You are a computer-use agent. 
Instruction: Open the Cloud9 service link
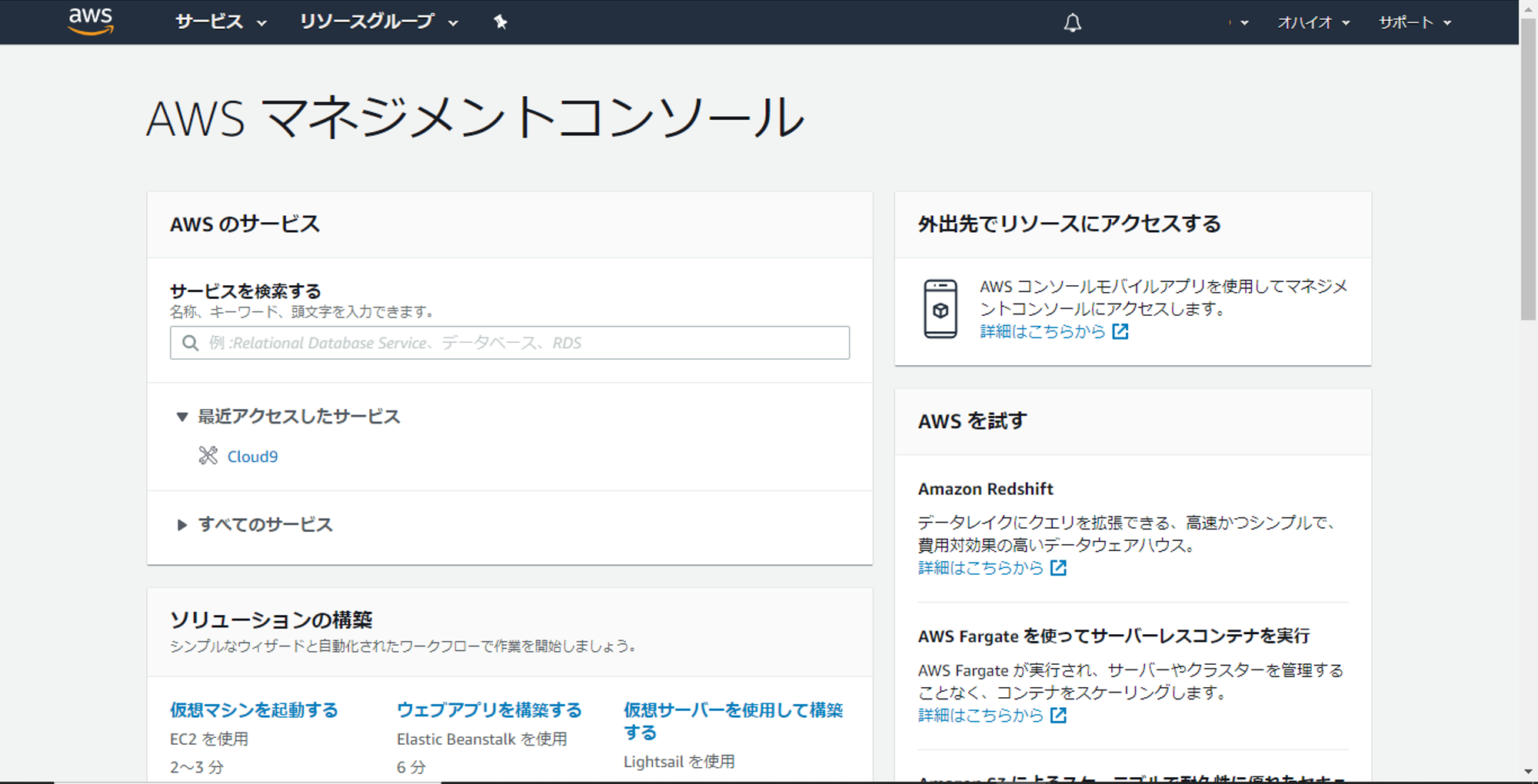[252, 457]
